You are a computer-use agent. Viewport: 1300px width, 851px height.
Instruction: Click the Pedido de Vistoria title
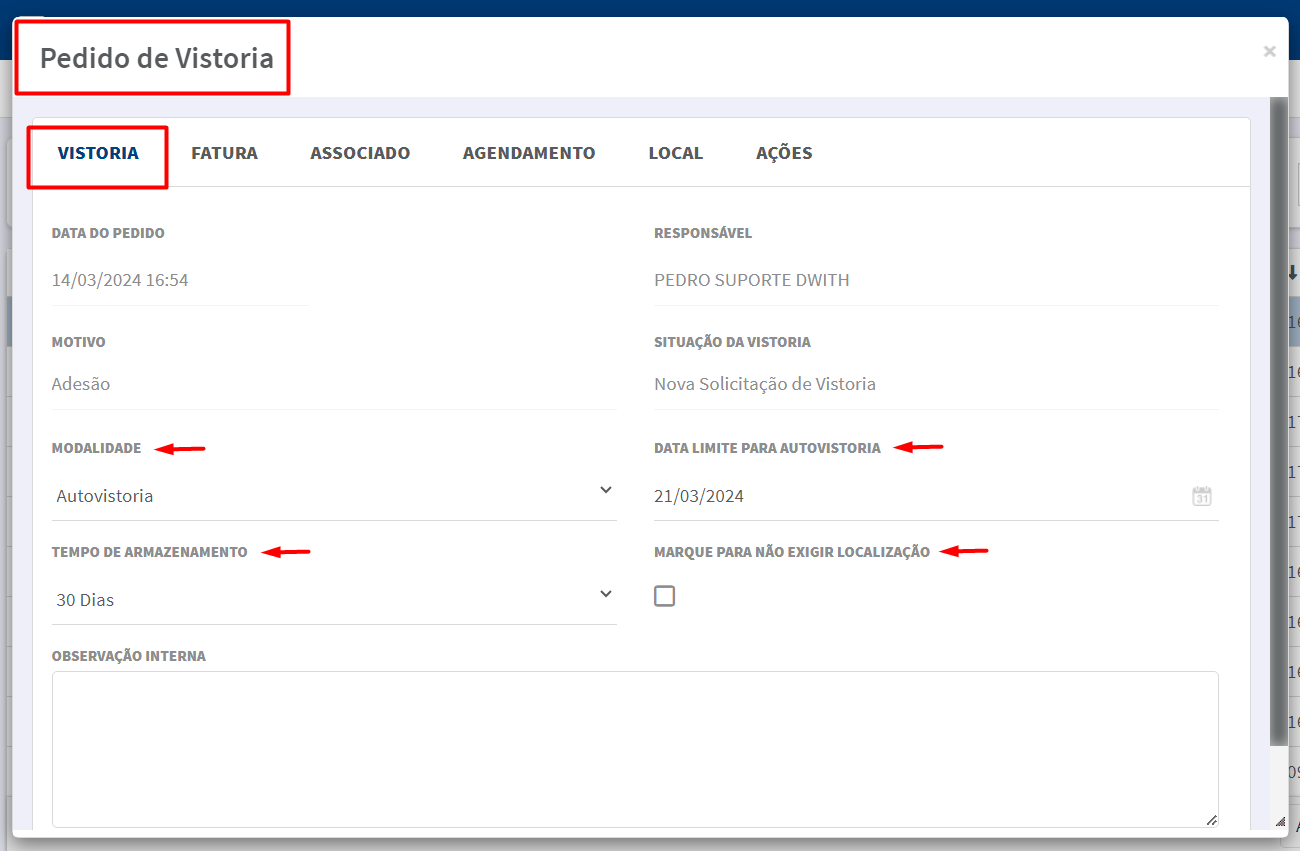coord(157,58)
